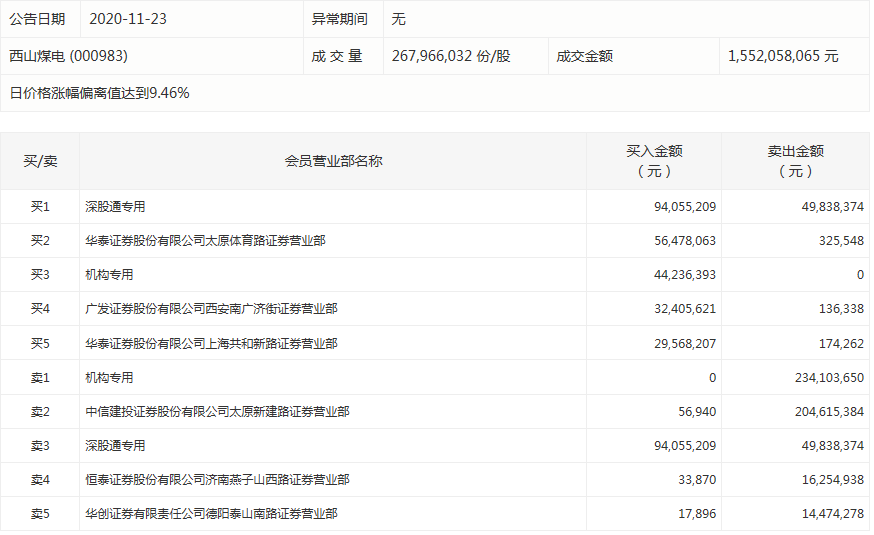Click the 买入金额 (元) column header
Screen dimensions: 874x535
[654, 161]
